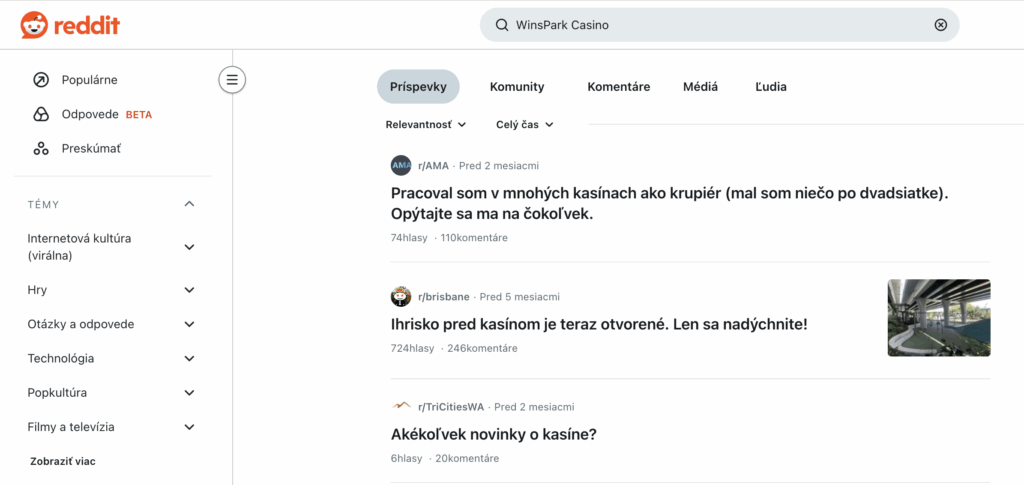Click Zobraziť viac to show more topics

(x=61, y=461)
